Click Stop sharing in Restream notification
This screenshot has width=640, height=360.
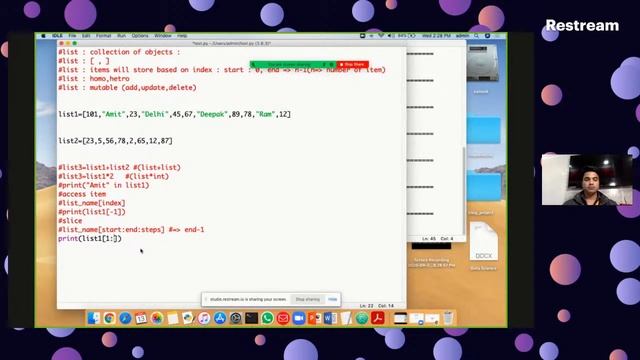click(308, 299)
